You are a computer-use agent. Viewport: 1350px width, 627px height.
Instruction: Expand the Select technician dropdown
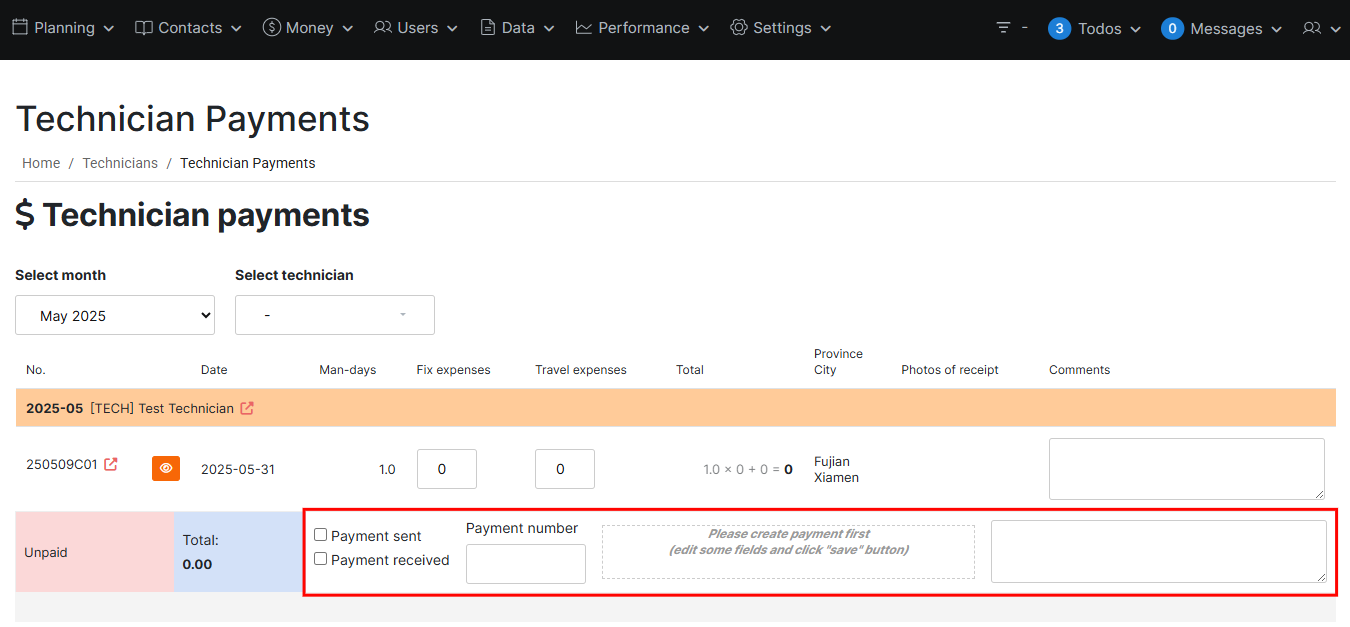tap(334, 315)
